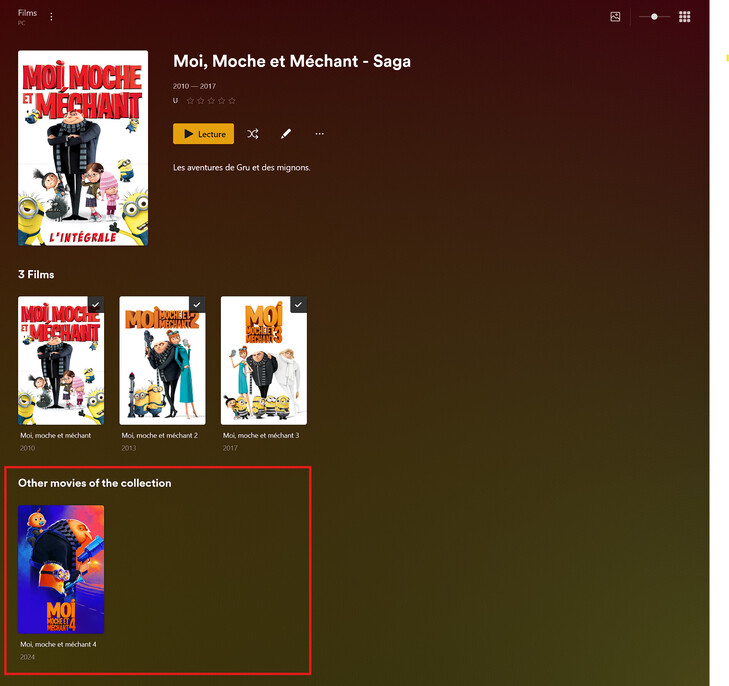Click the 2010 year under first film
Screen dimensions: 729x686
(27, 449)
